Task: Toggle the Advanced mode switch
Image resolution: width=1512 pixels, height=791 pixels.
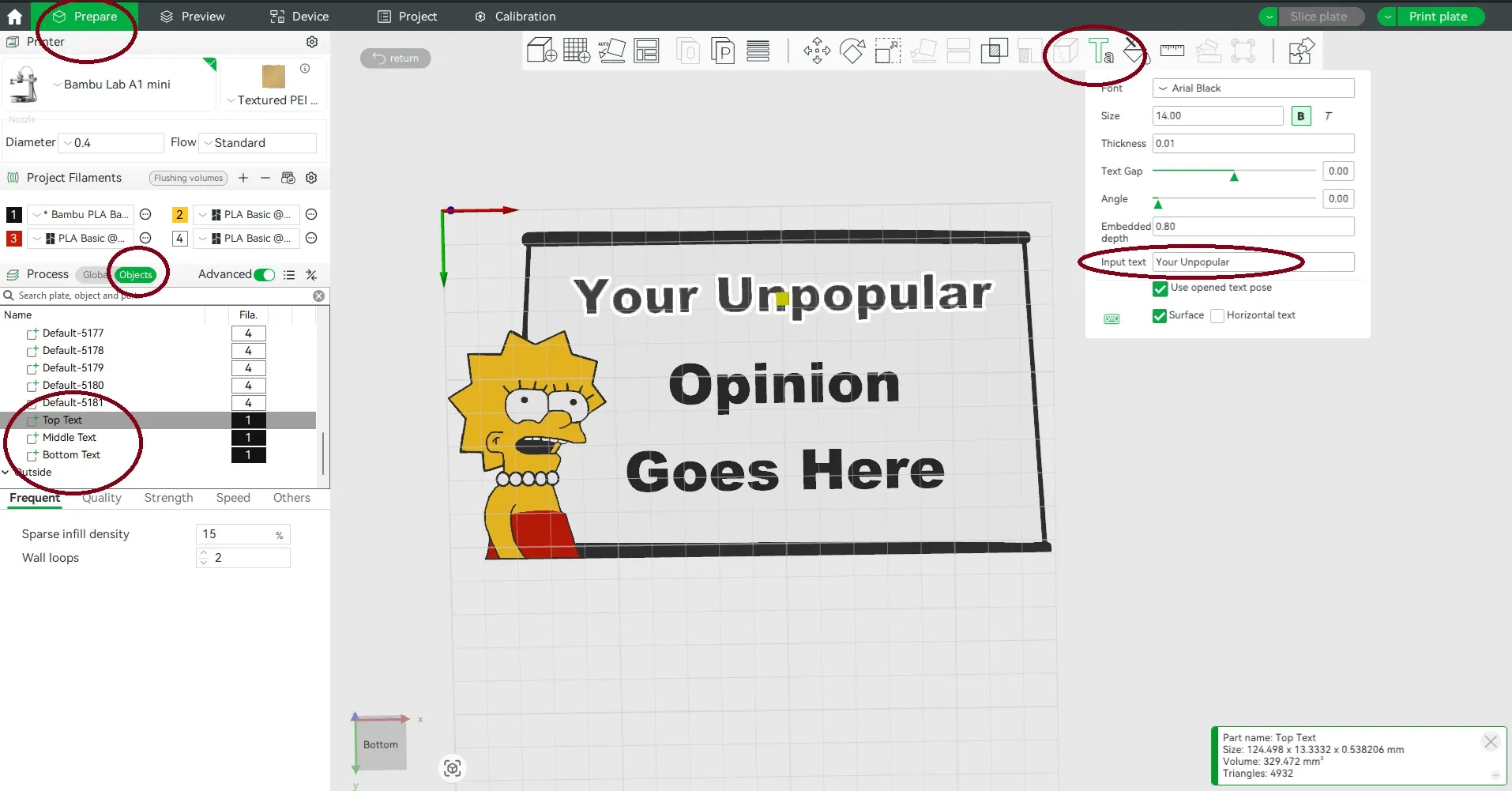Action: [265, 275]
